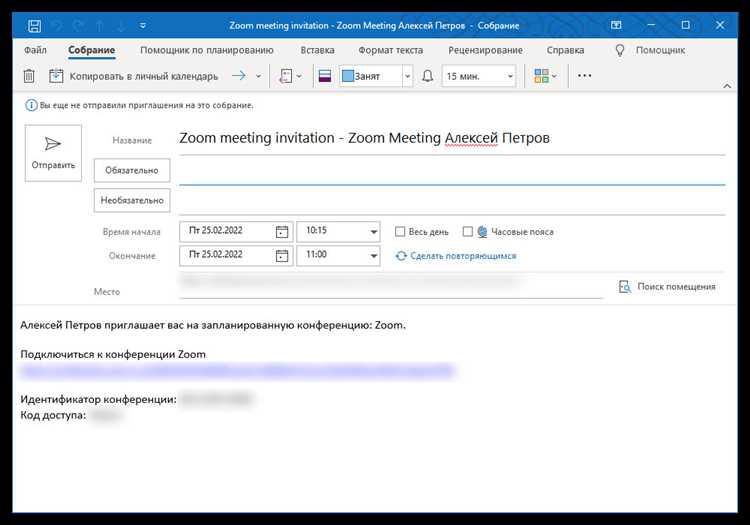Go to previous item with up arrow
The image size is (750, 525).
point(100,26)
